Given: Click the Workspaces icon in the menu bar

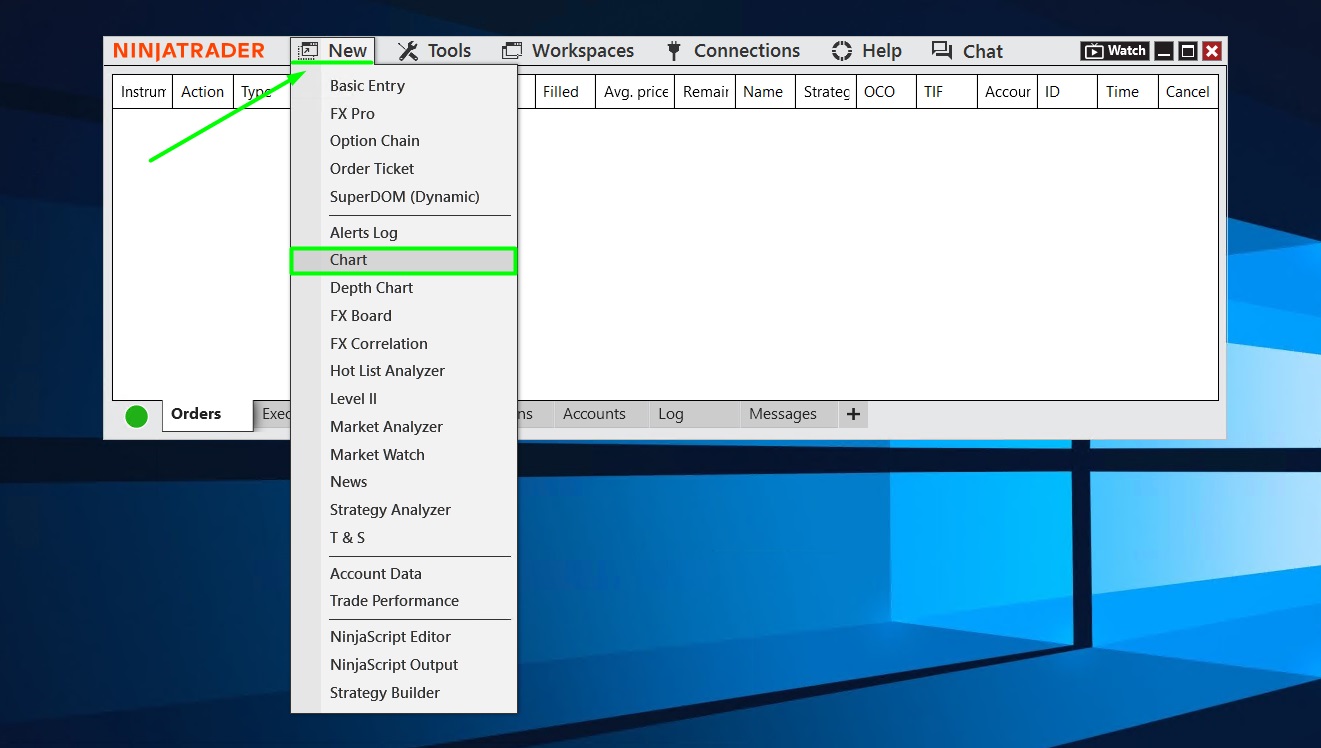Looking at the screenshot, I should click(x=511, y=49).
